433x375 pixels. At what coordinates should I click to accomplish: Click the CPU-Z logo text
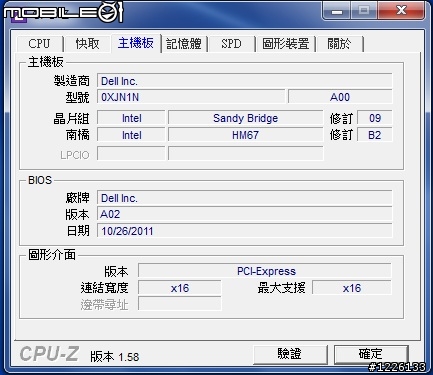49,354
